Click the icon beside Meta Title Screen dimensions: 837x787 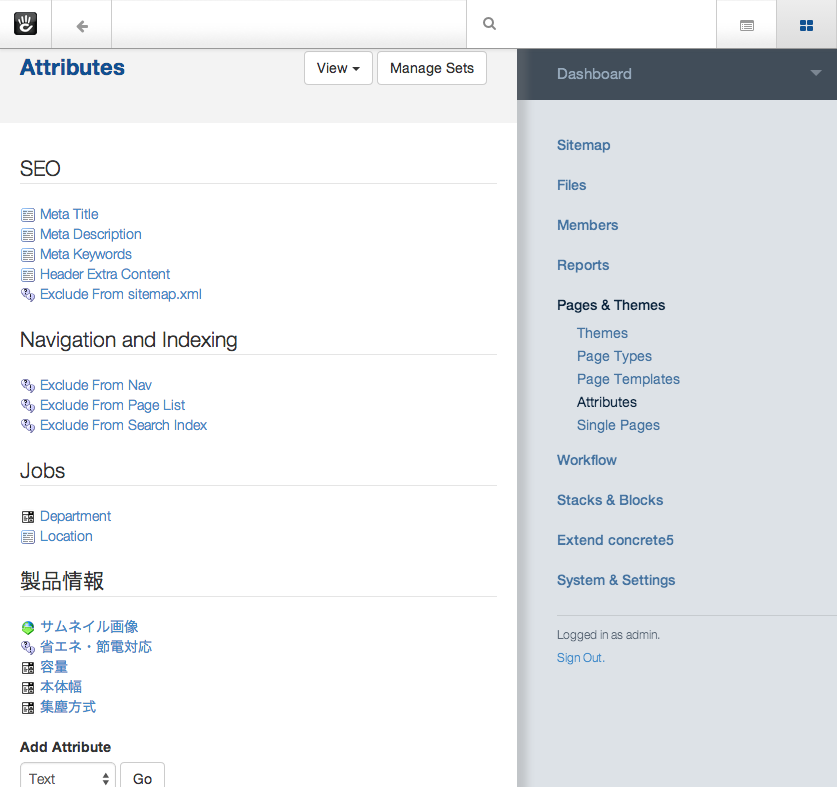28,215
